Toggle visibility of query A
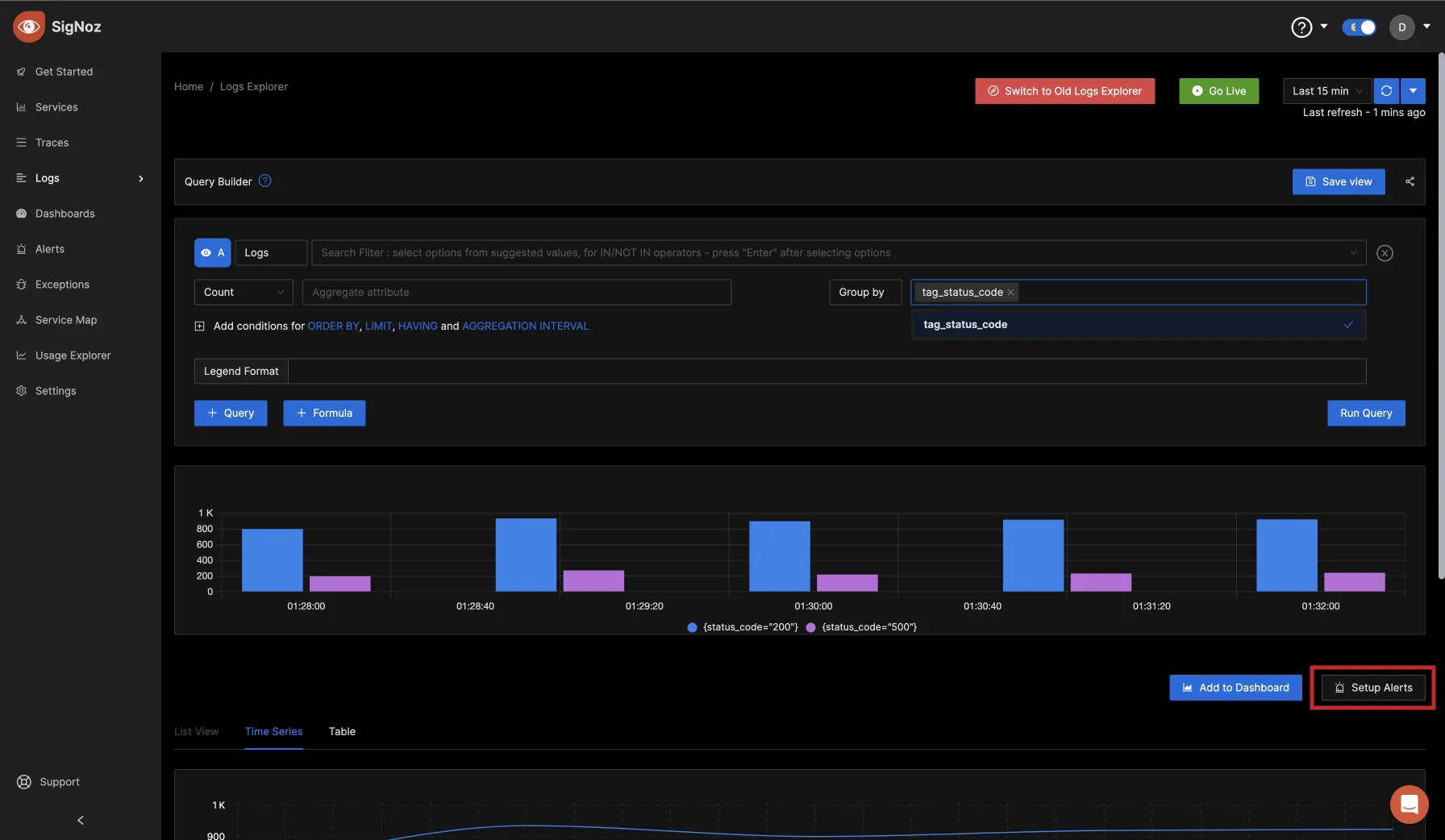Viewport: 1445px width, 840px height. pyautogui.click(x=212, y=252)
